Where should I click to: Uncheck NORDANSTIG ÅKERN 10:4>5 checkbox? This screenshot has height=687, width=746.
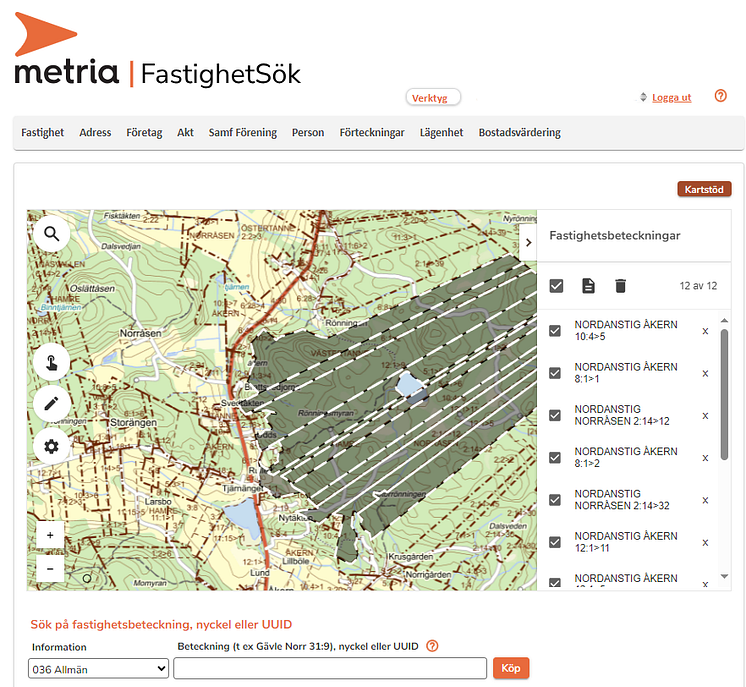tap(555, 331)
